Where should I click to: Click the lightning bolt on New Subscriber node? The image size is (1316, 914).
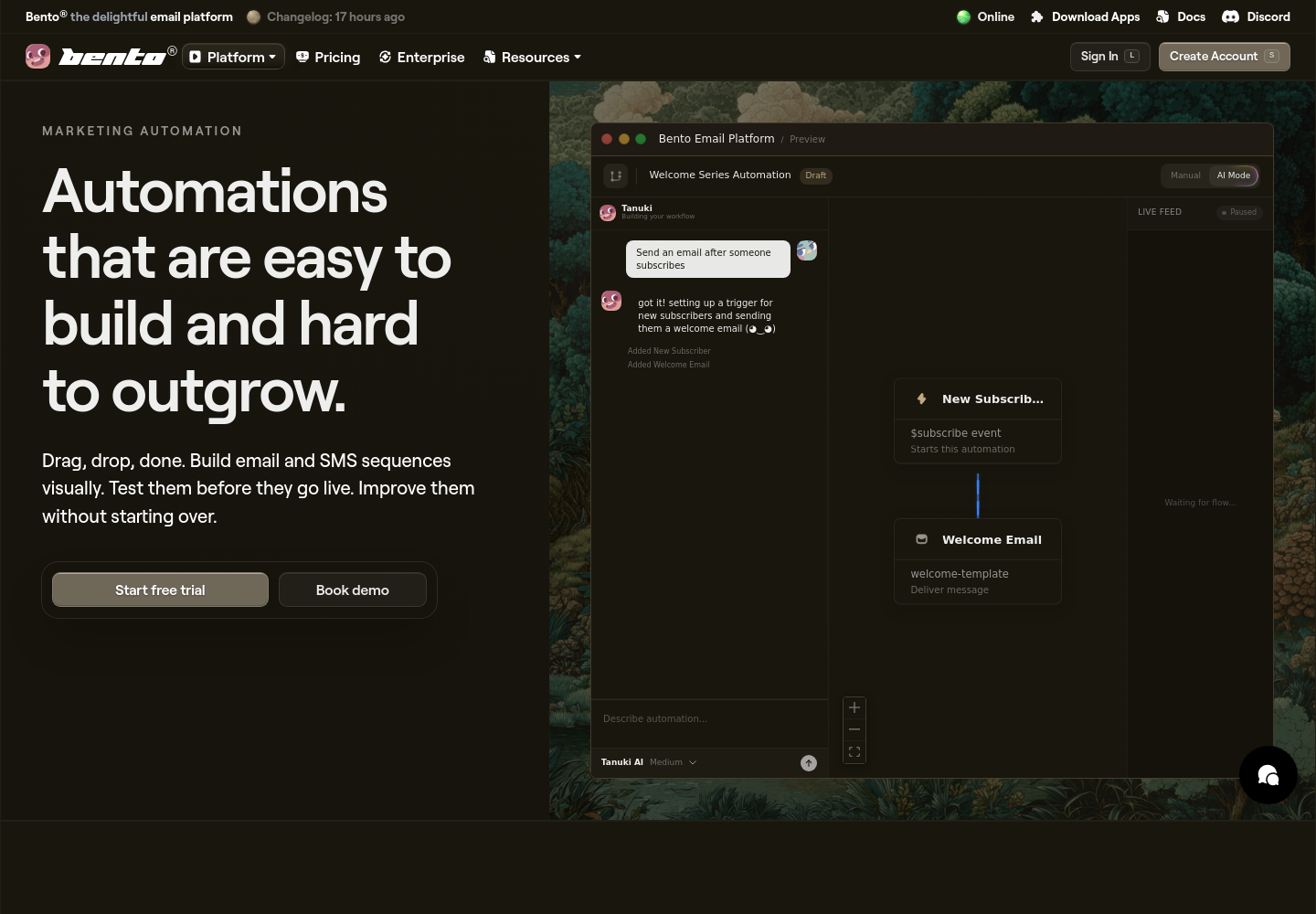pyautogui.click(x=922, y=399)
